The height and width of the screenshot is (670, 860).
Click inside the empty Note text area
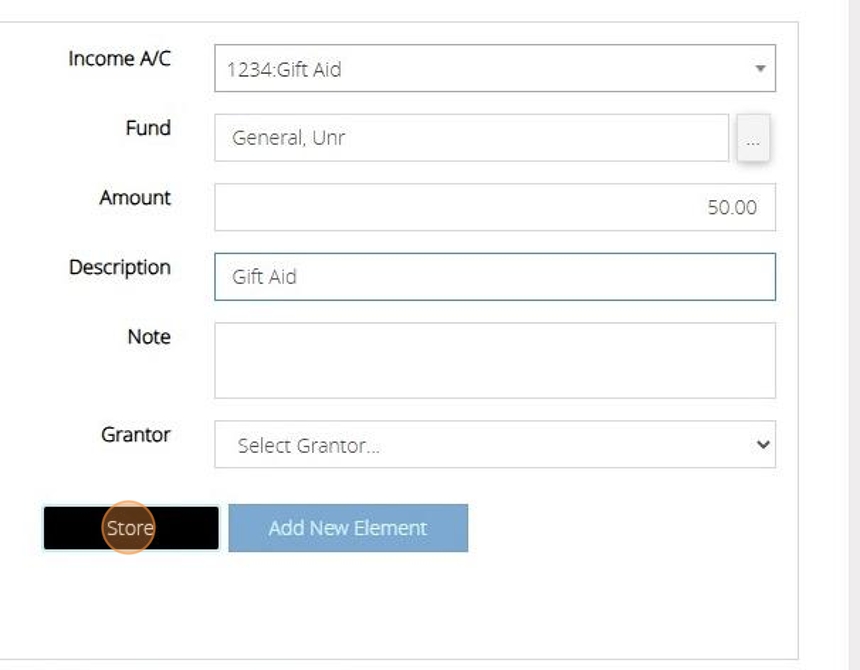point(494,360)
